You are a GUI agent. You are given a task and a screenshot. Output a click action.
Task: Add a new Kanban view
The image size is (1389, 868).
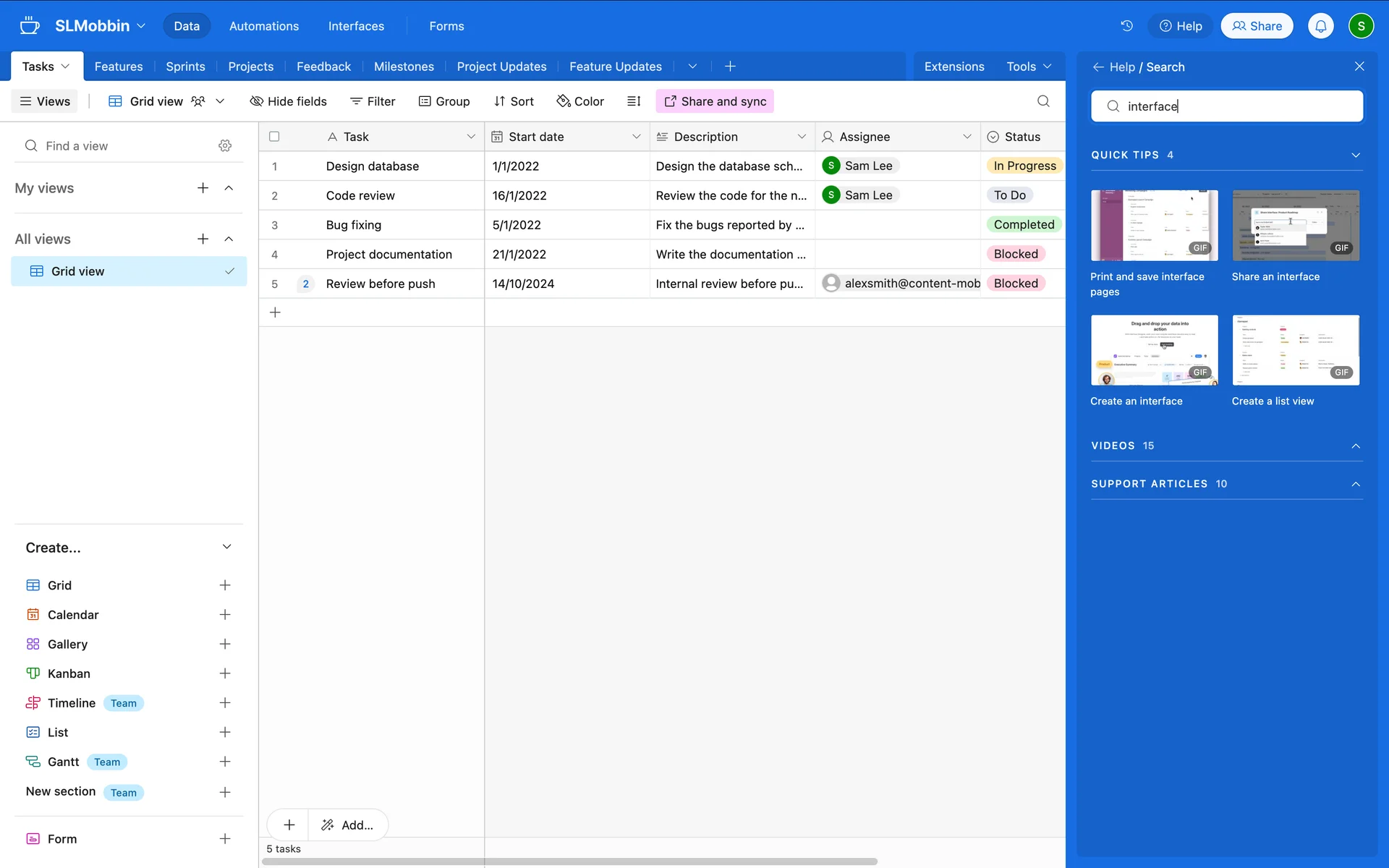(x=225, y=673)
